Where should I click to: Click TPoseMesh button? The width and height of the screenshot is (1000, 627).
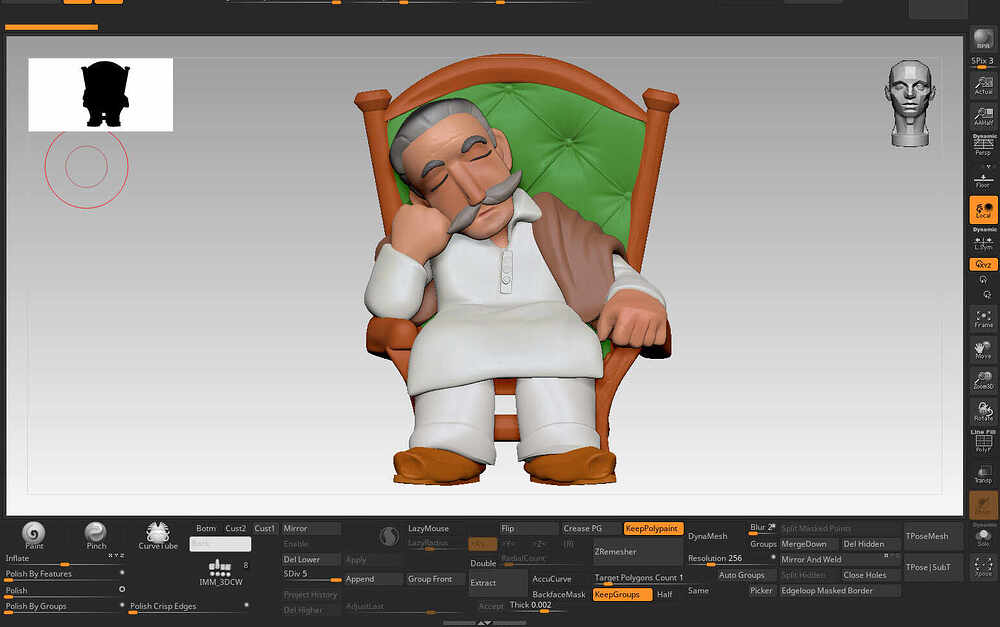pos(933,536)
